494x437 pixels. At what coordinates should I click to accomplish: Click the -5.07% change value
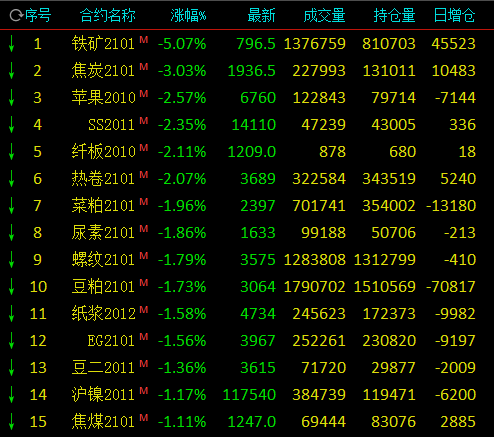(x=182, y=44)
